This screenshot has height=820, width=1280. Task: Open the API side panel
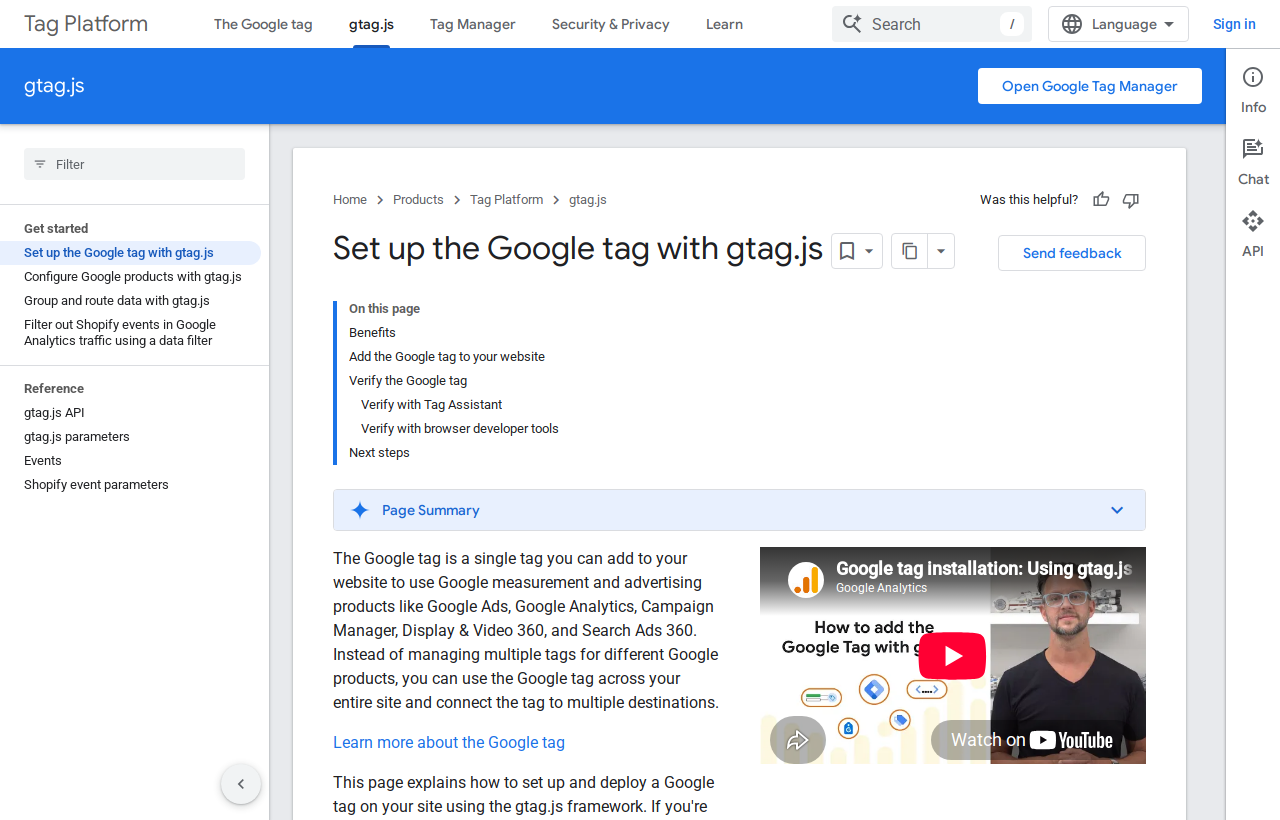1253,235
